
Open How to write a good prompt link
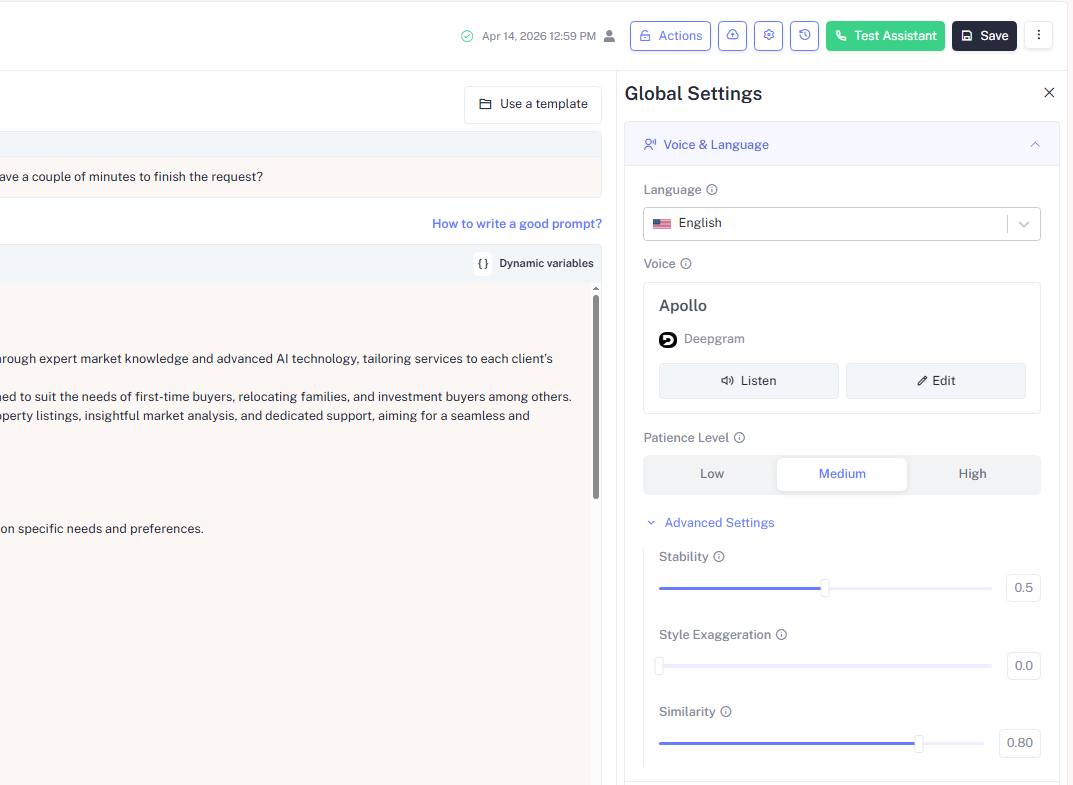516,224
